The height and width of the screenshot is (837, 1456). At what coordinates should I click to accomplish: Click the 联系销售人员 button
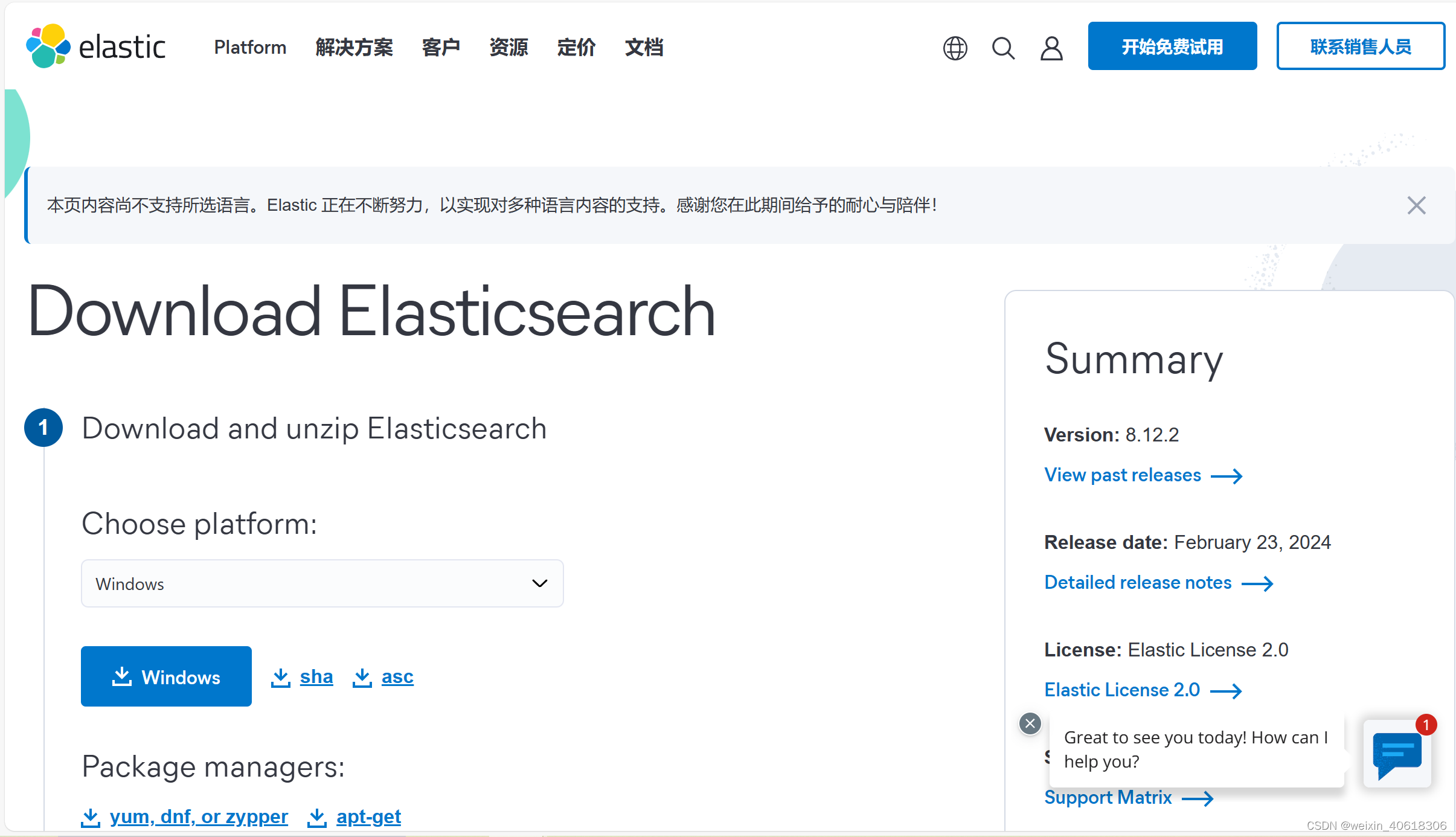(1361, 45)
